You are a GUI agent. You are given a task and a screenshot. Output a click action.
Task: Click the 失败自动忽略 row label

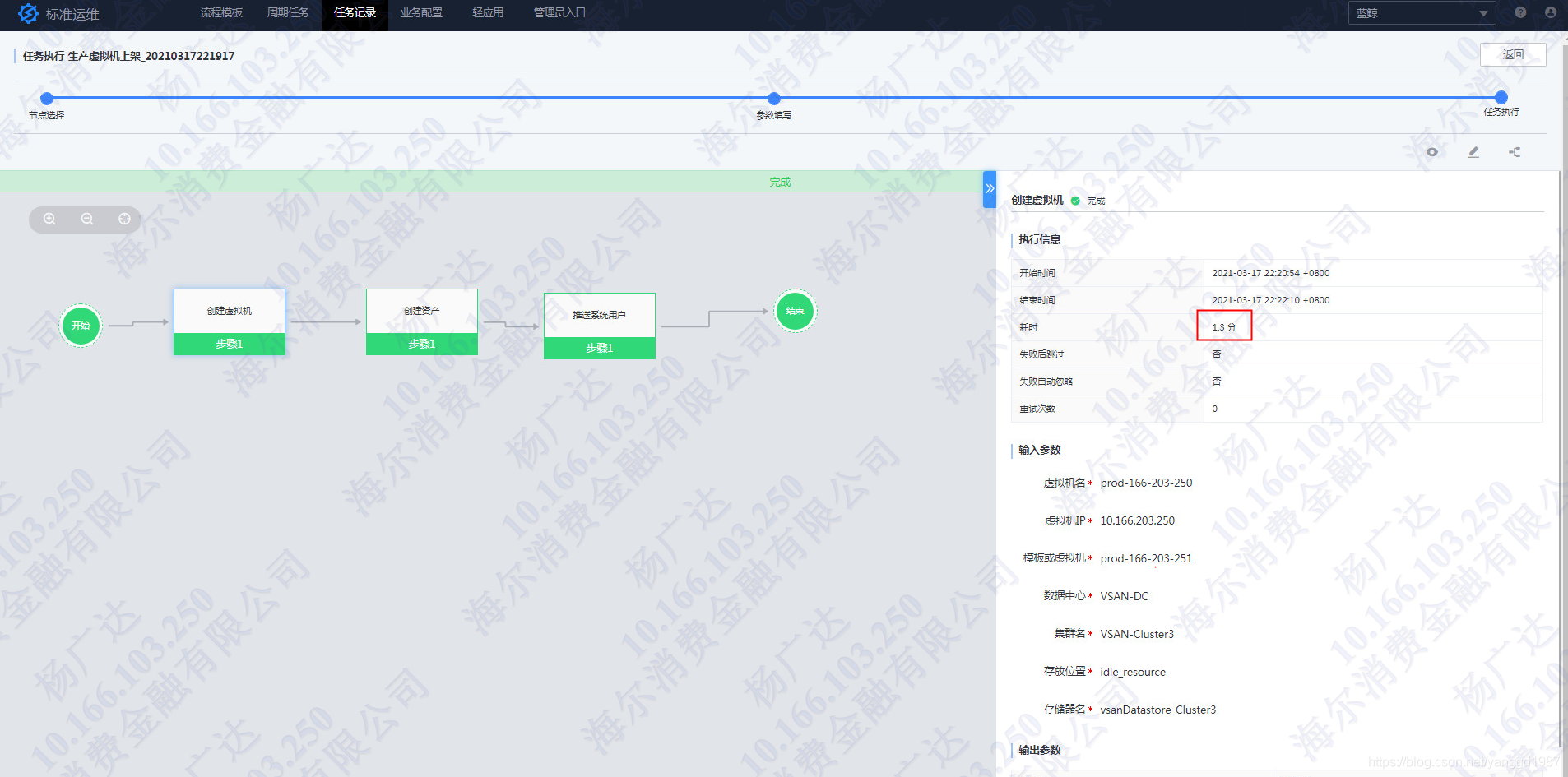1046,382
